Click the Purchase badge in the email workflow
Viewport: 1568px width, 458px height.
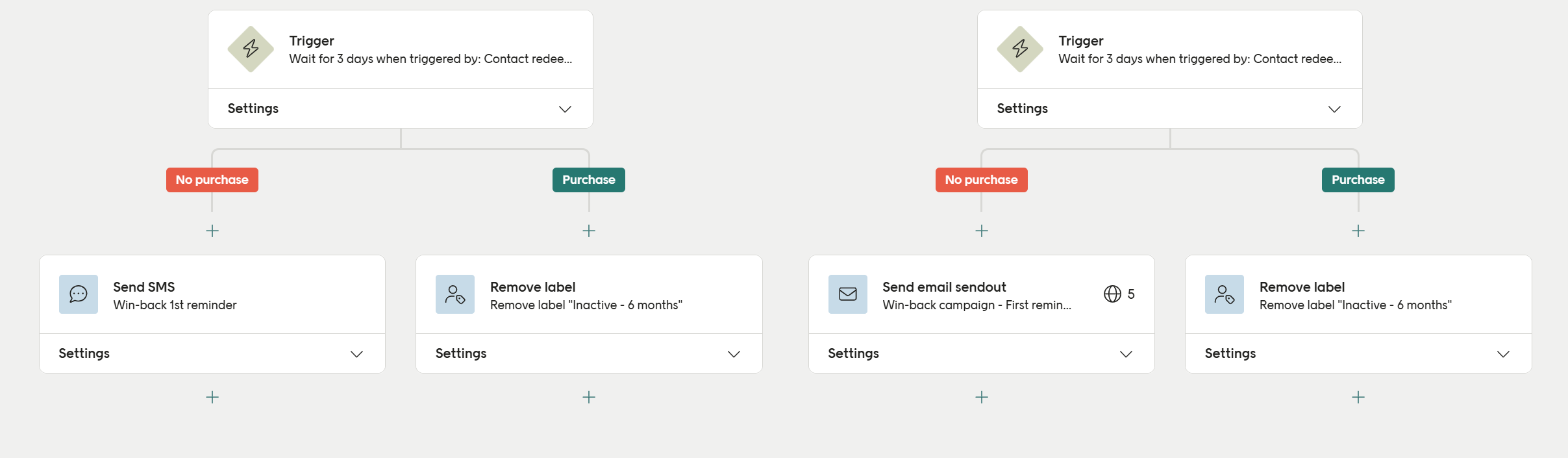(1358, 180)
